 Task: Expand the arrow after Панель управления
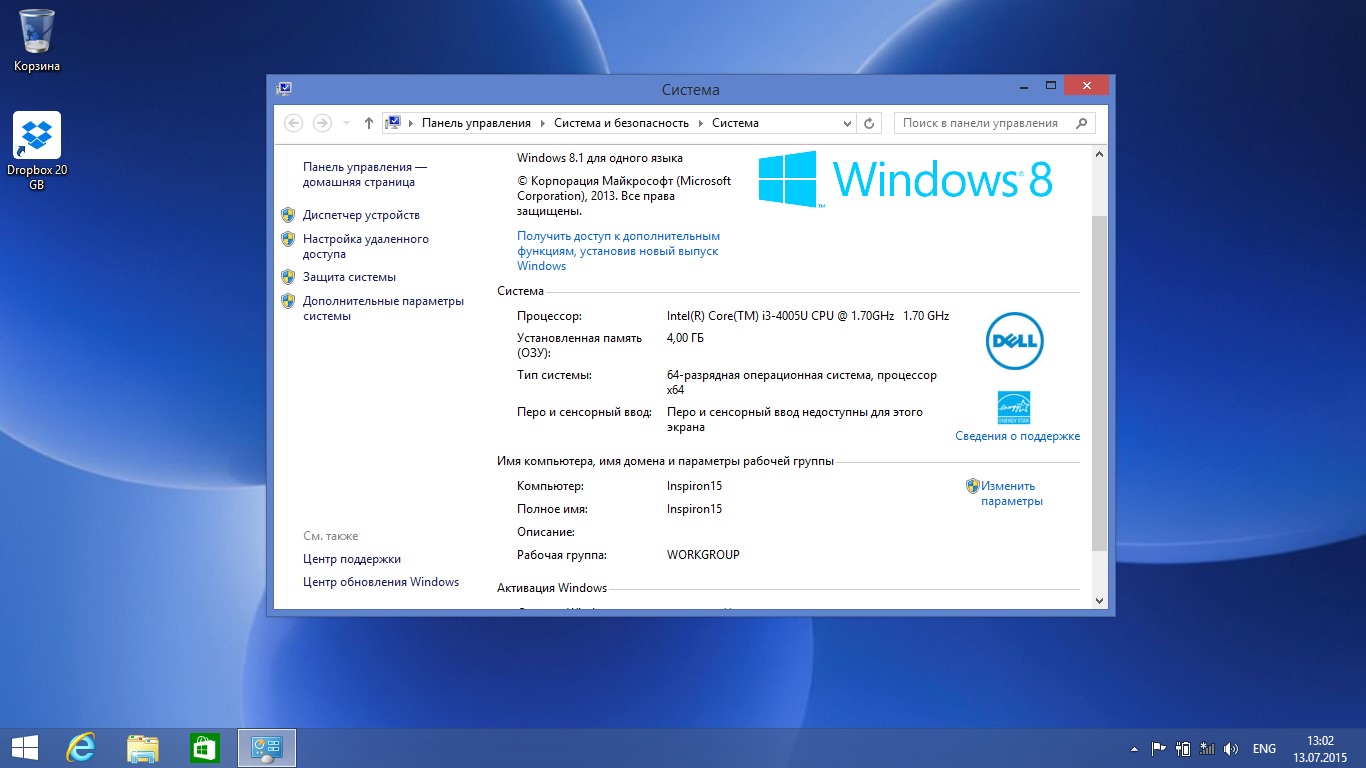[543, 123]
